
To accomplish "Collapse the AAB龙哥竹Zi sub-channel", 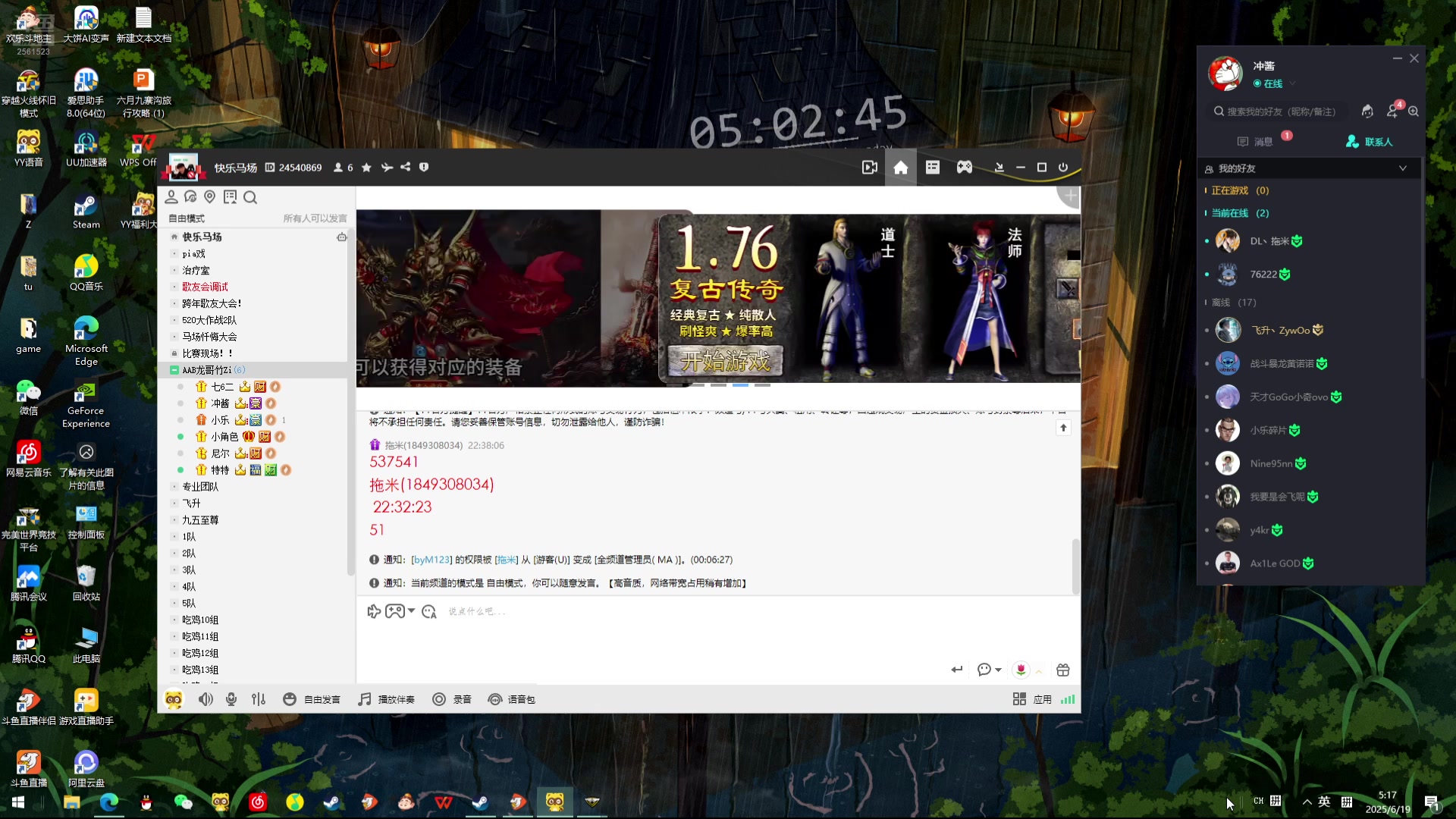I will [174, 370].
